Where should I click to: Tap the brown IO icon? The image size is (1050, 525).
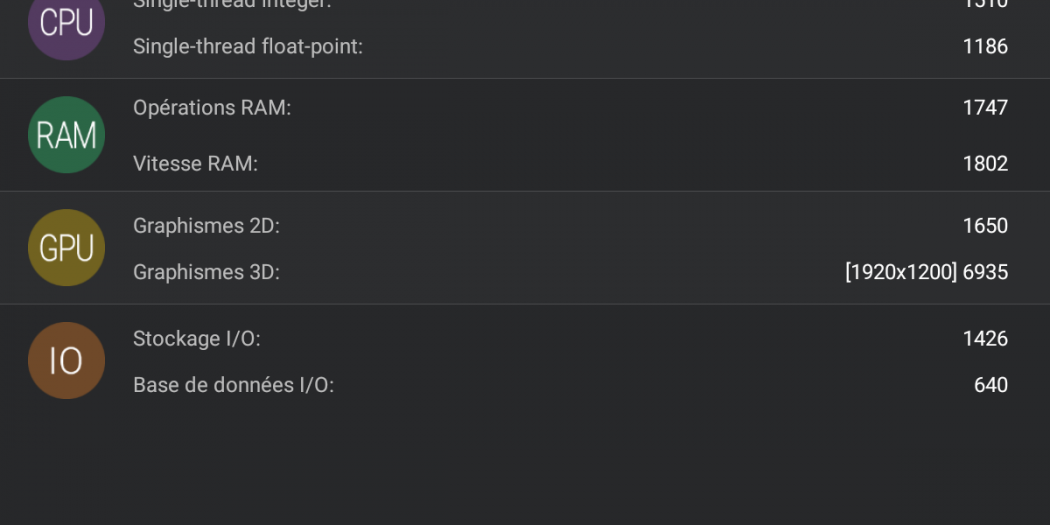tap(66, 361)
